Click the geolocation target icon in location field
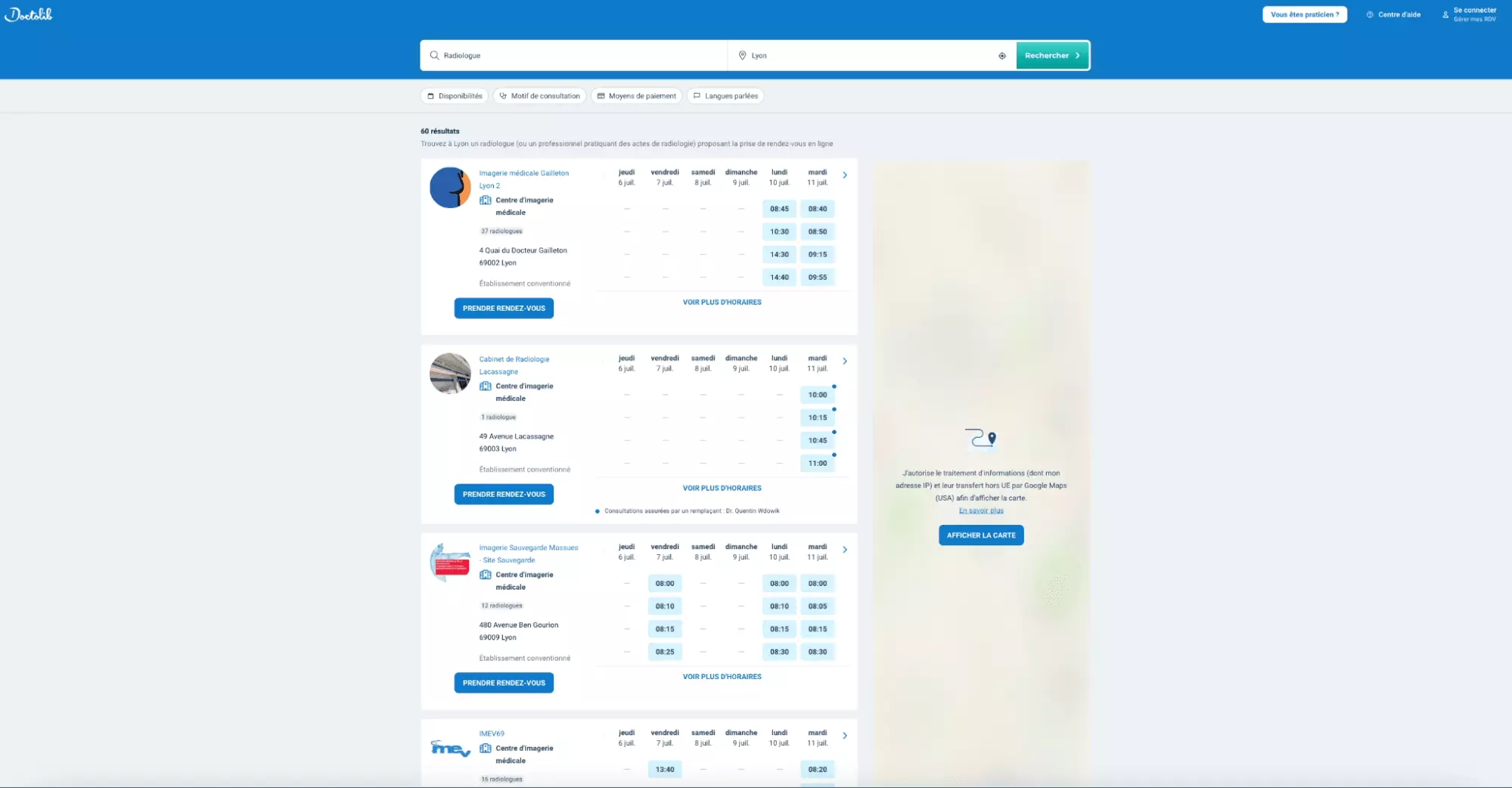 [x=1001, y=56]
